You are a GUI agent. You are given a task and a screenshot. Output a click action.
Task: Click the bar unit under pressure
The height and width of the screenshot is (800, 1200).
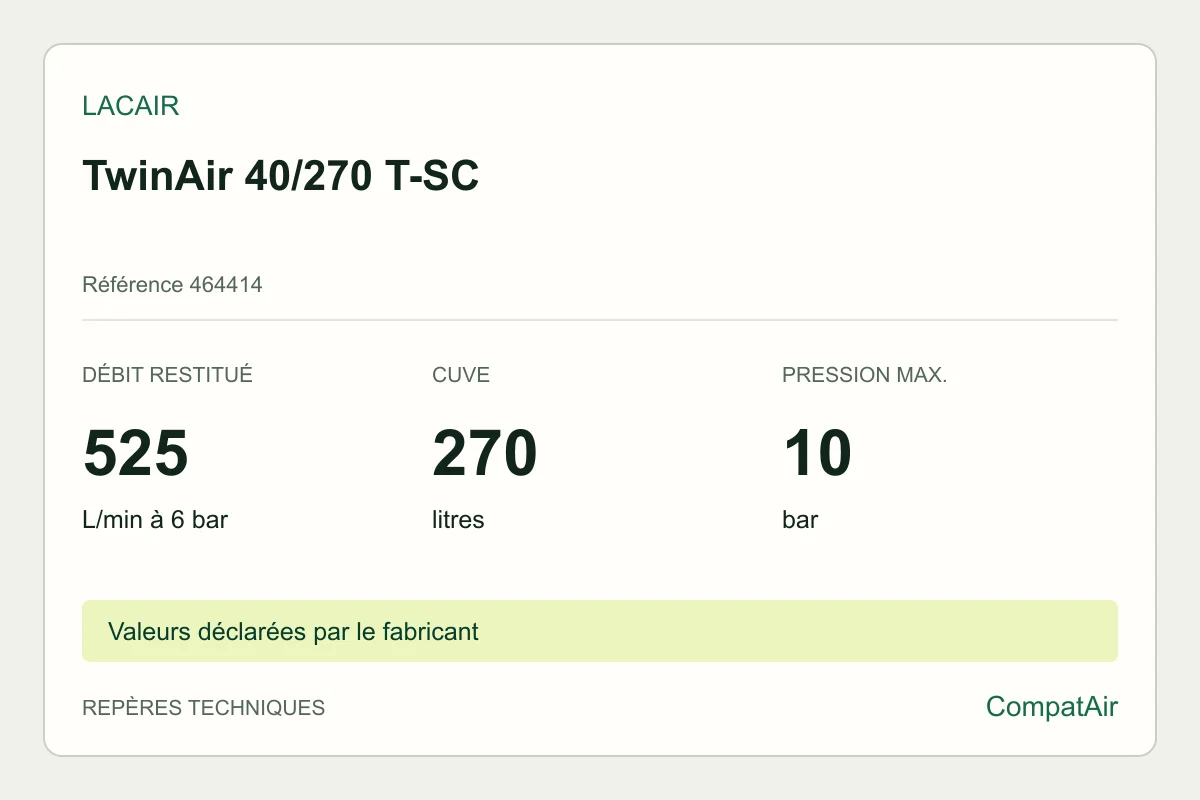tap(800, 520)
